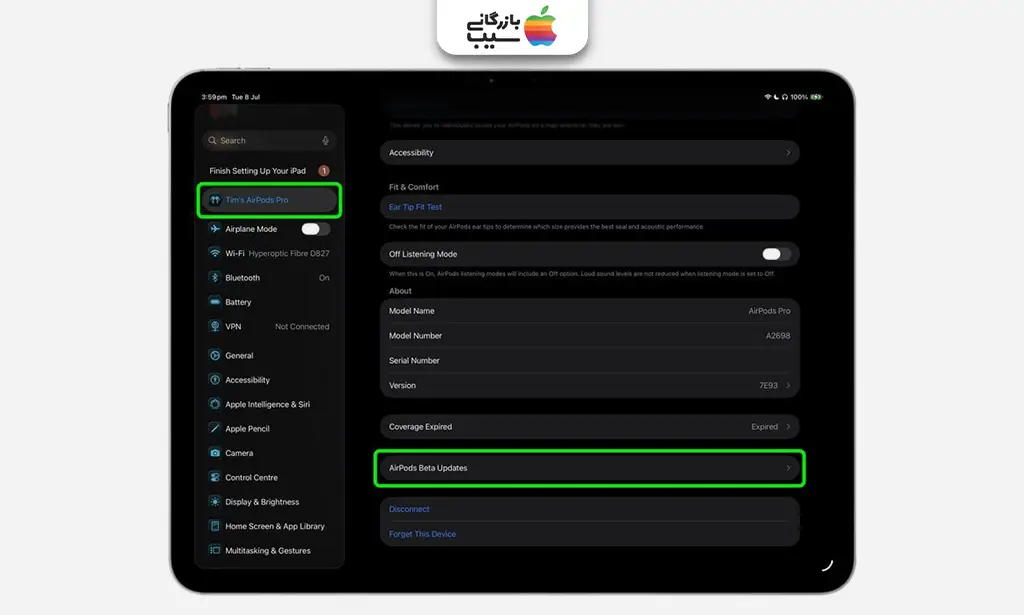Click the Display & Brightness sun icon
Viewport: 1024px width, 615px height.
click(215, 501)
